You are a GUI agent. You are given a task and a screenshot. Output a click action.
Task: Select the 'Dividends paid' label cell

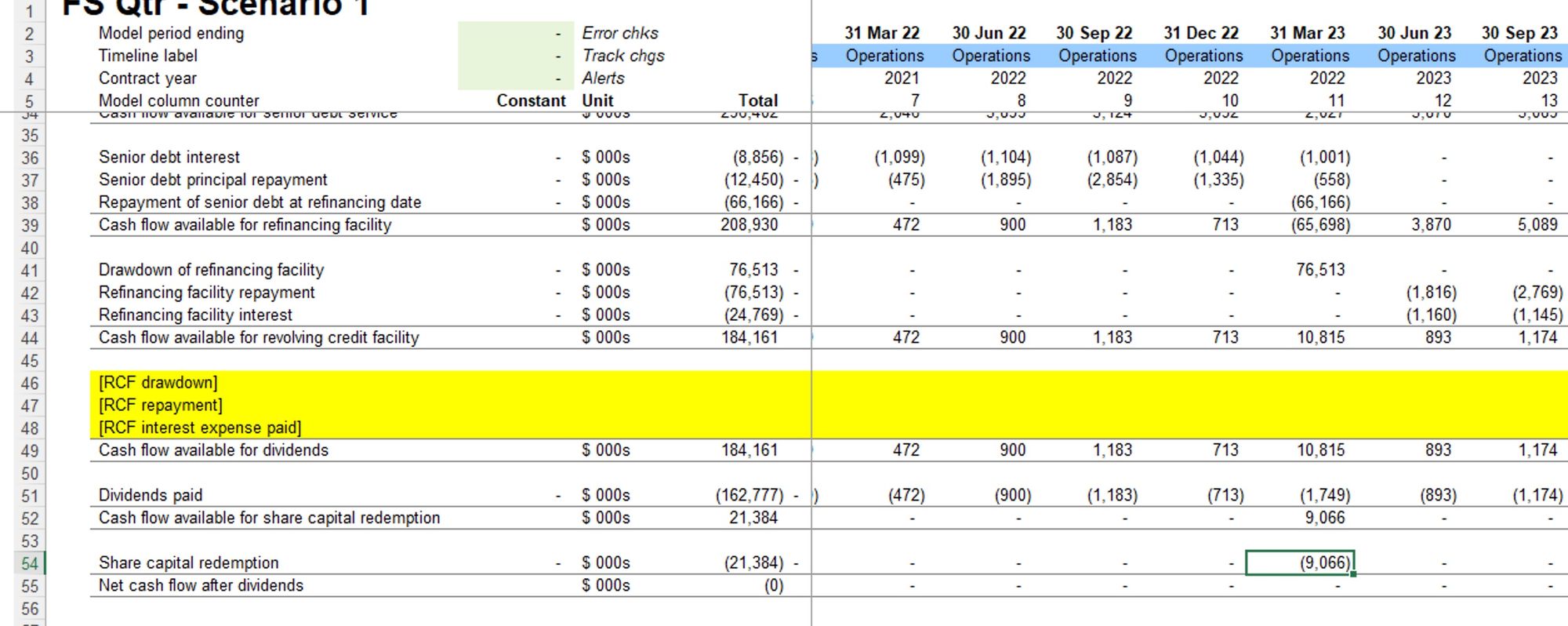click(x=151, y=496)
